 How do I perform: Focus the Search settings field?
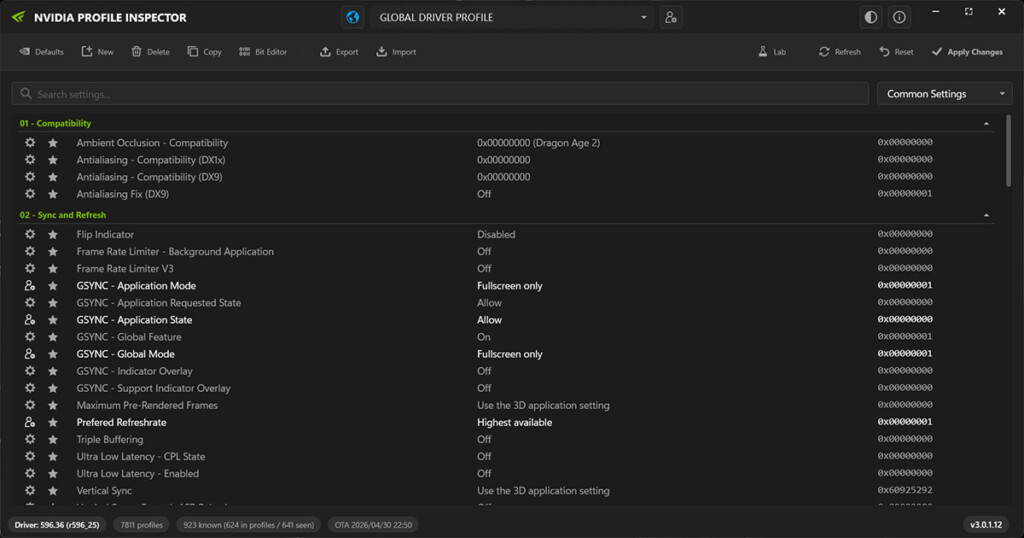tap(440, 94)
